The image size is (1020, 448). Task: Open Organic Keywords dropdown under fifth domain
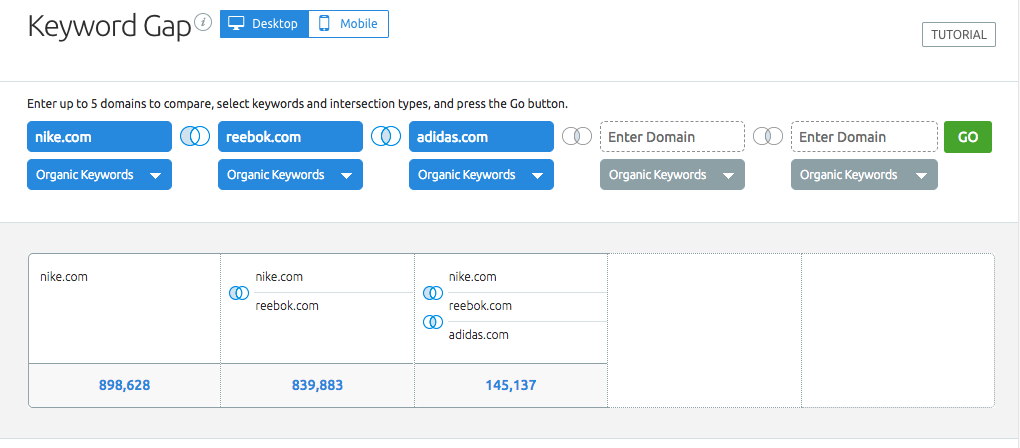click(864, 174)
